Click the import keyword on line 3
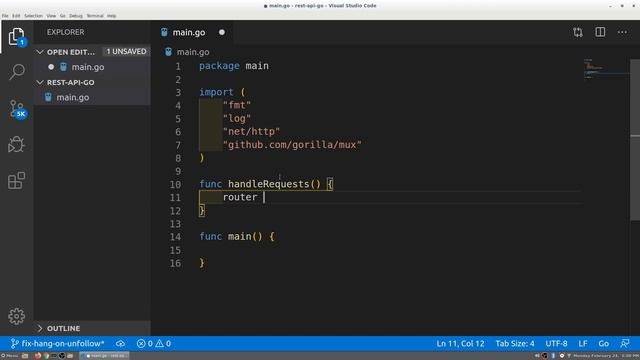The height and width of the screenshot is (360, 640). [x=216, y=92]
